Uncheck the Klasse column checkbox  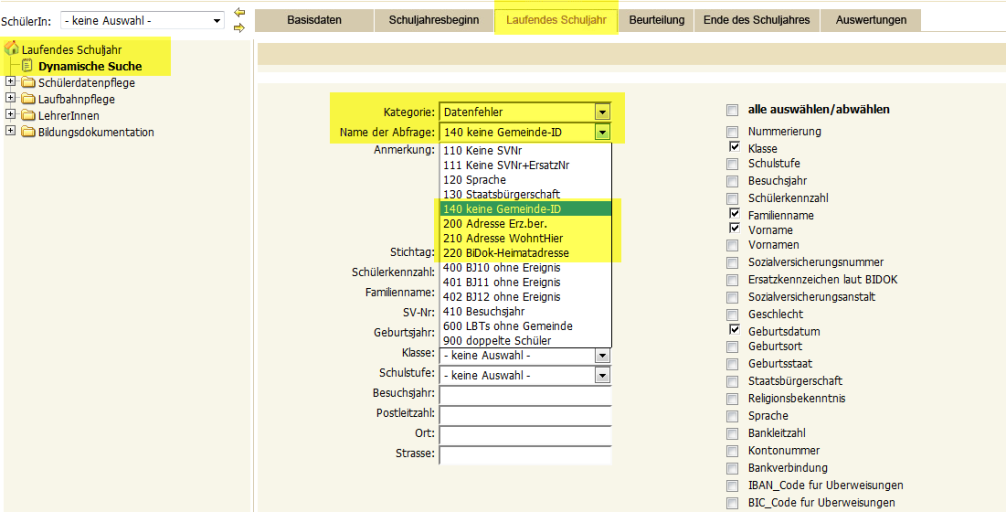[x=735, y=147]
